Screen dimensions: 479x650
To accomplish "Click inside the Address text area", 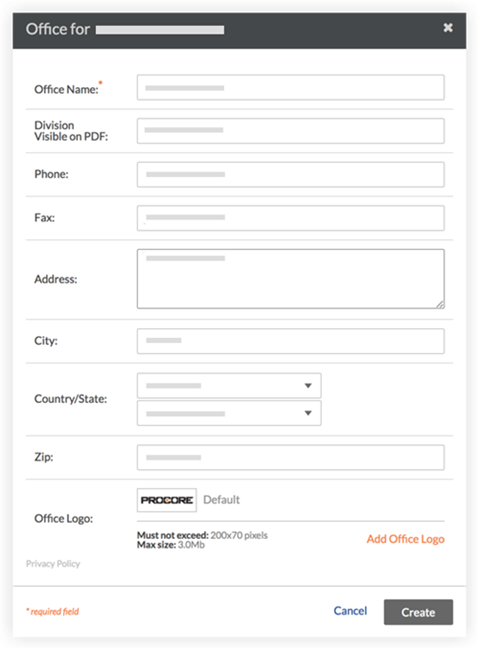I will 291,279.
